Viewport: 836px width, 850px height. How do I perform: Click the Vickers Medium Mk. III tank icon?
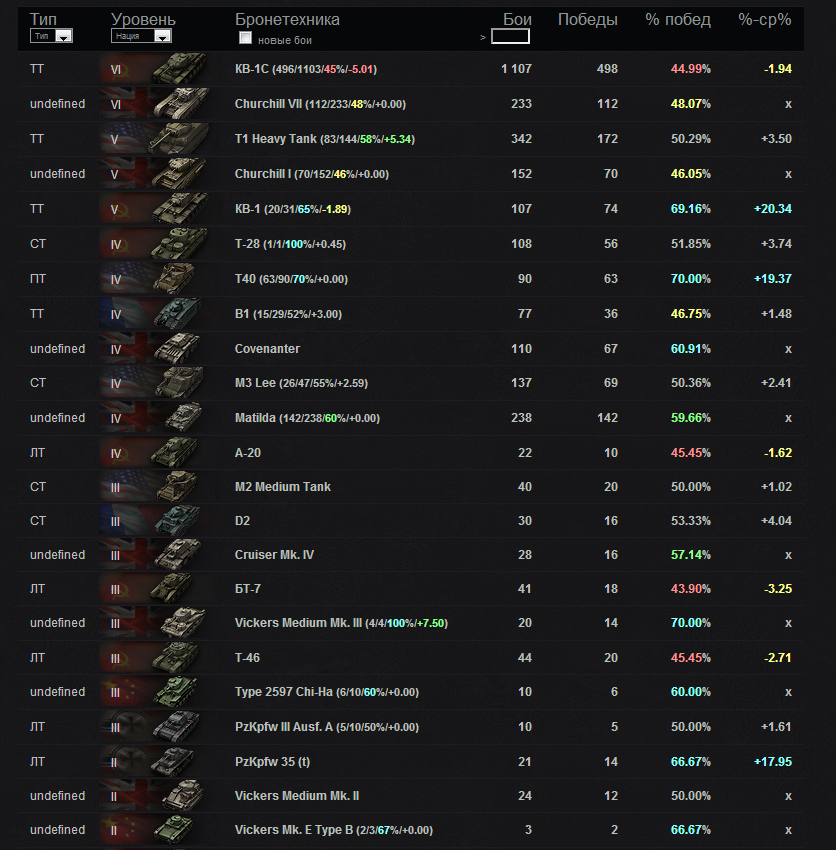(183, 623)
